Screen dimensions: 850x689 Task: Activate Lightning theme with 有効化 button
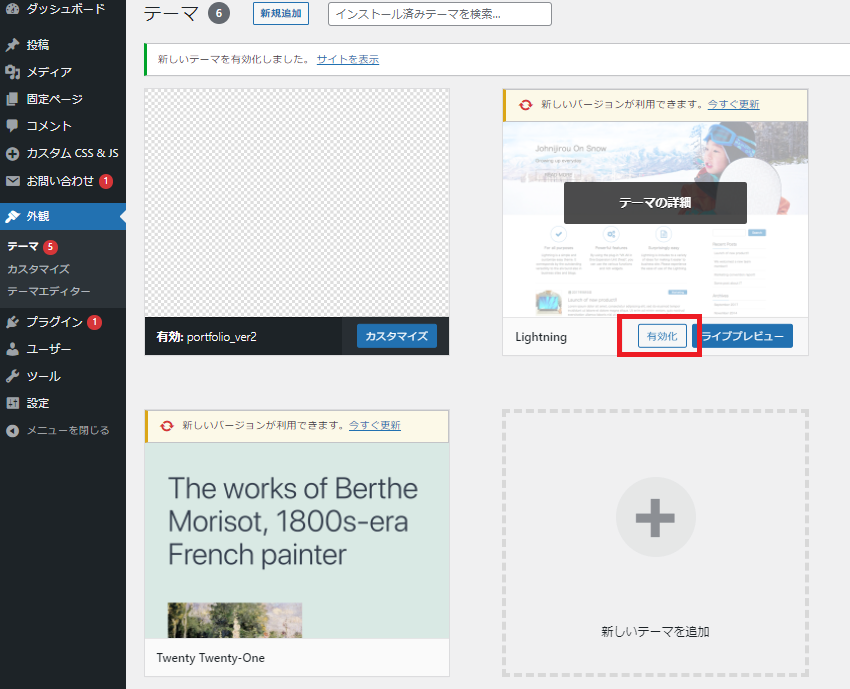pos(662,337)
